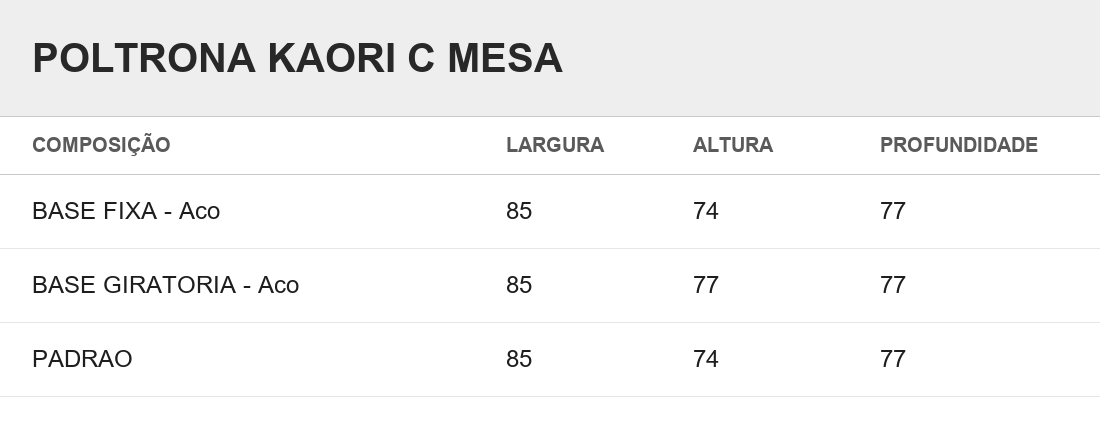Select the PROFUNDIDADE column header
The image size is (1100, 428).
[x=958, y=145]
